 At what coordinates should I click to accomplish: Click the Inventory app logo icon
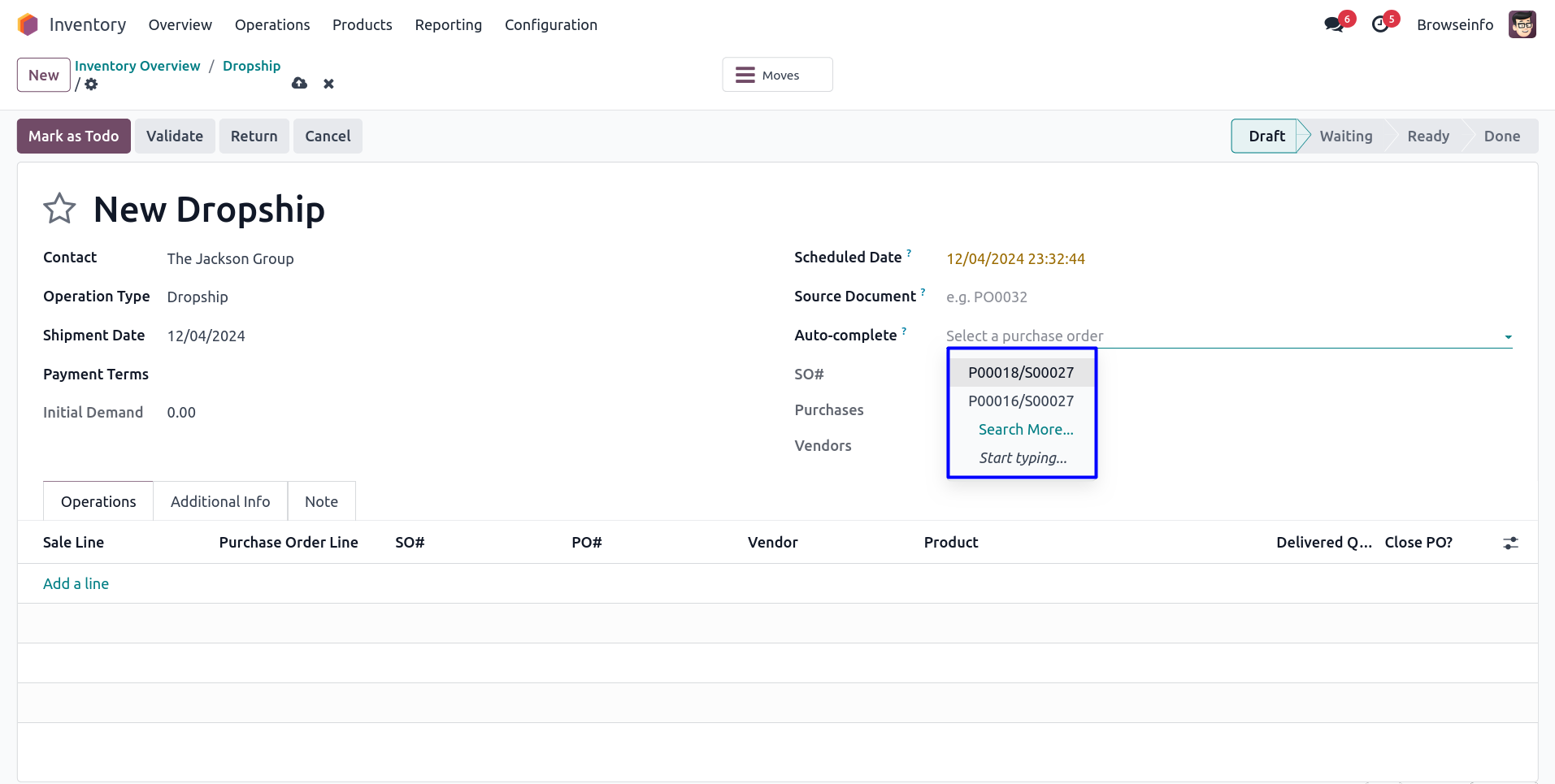[x=28, y=25]
